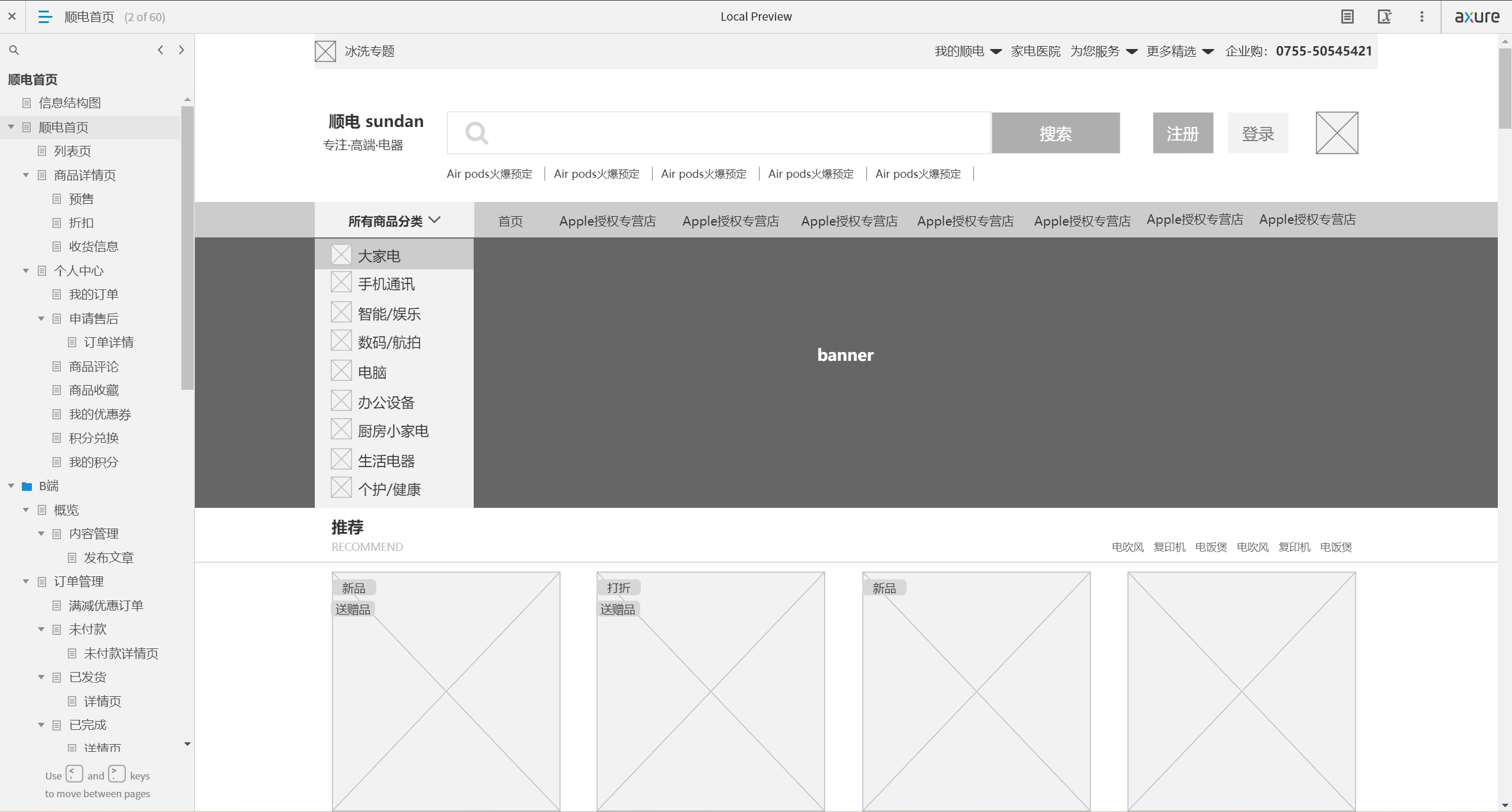The height and width of the screenshot is (812, 1512).
Task: Open the 未付款详情页 page in the sitemap
Action: 121,654
